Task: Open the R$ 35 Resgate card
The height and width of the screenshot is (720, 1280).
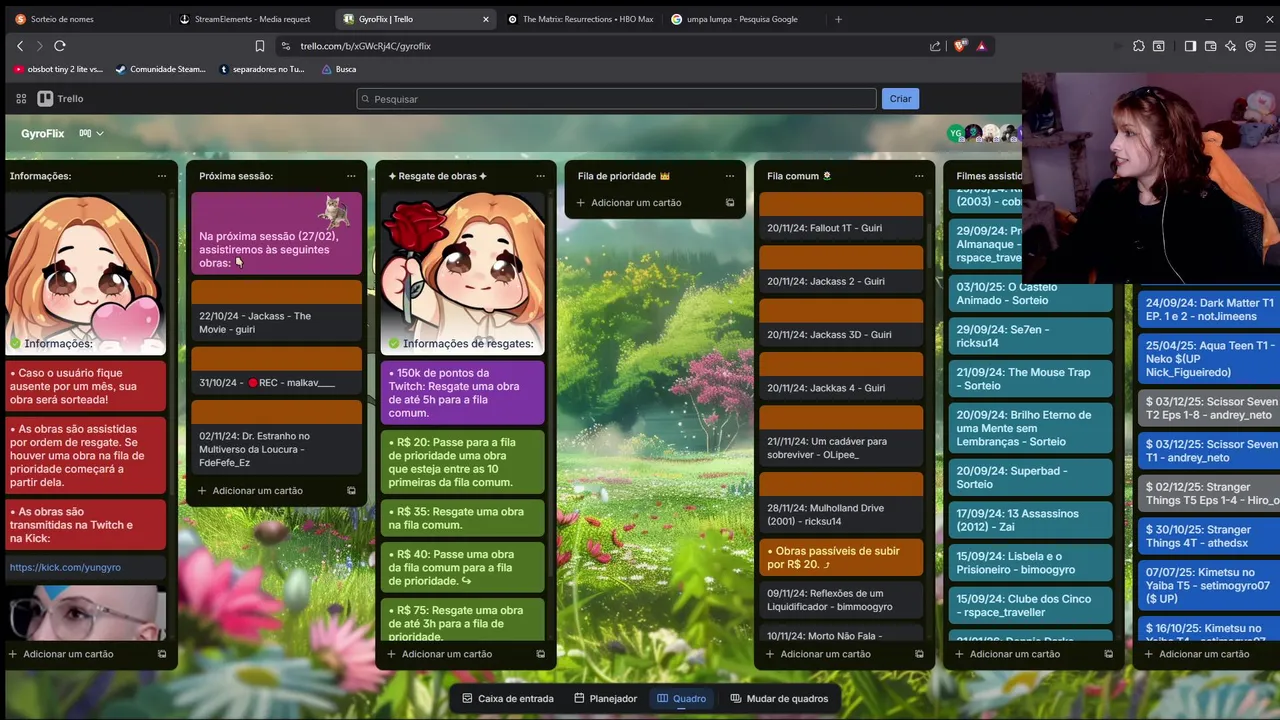Action: point(462,518)
